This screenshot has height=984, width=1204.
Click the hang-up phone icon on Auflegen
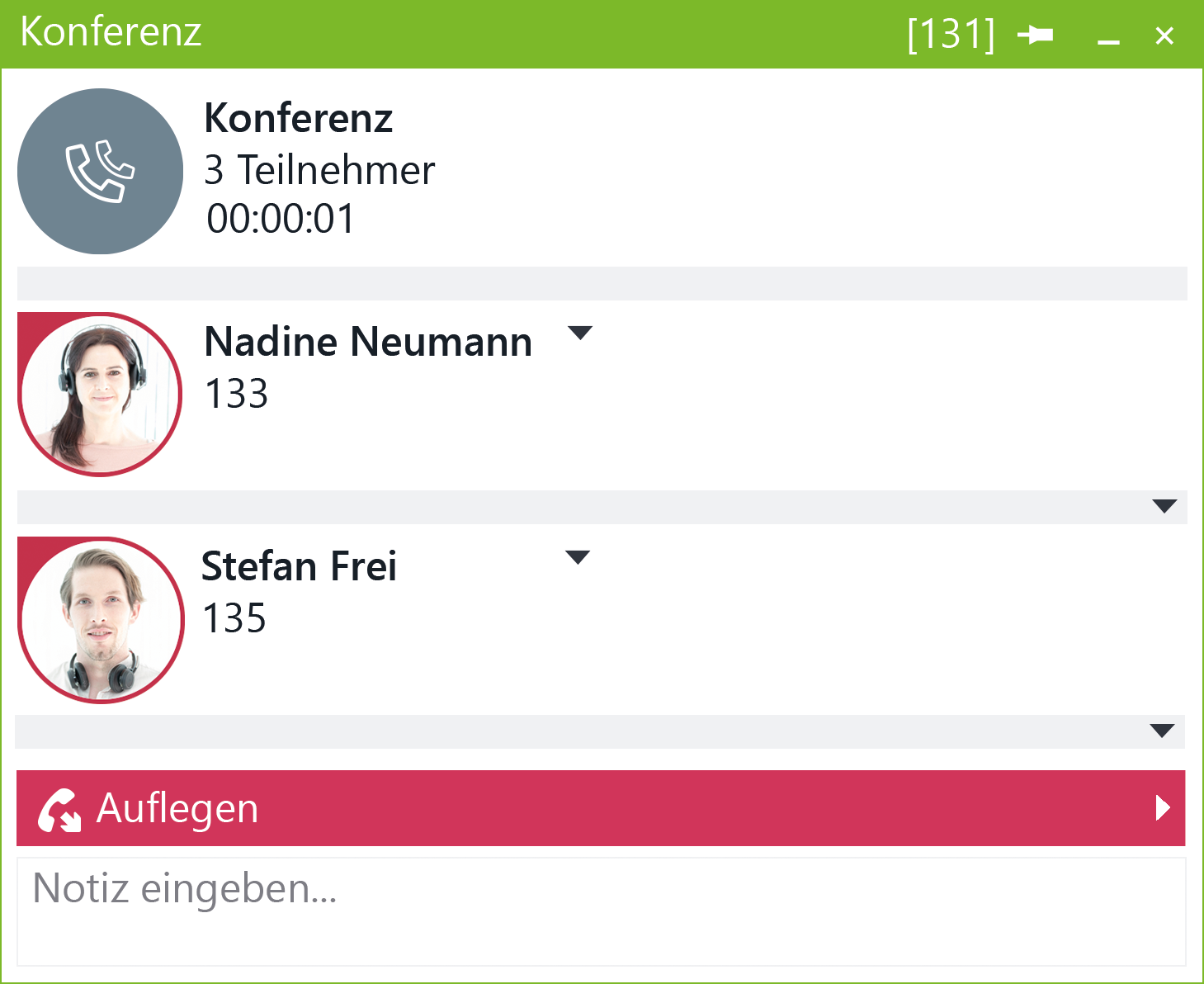click(59, 809)
